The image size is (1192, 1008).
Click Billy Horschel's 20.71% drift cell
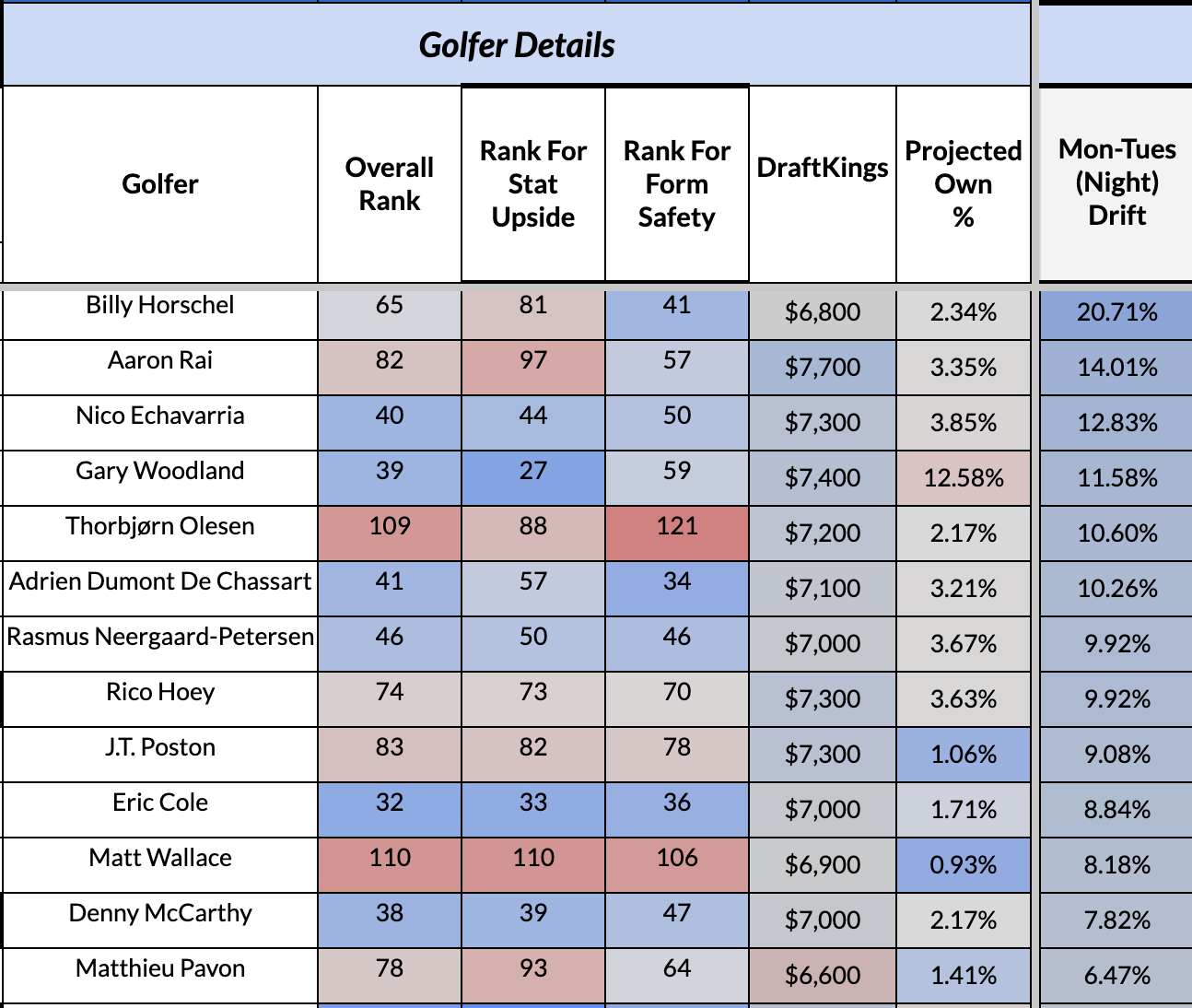(1116, 312)
